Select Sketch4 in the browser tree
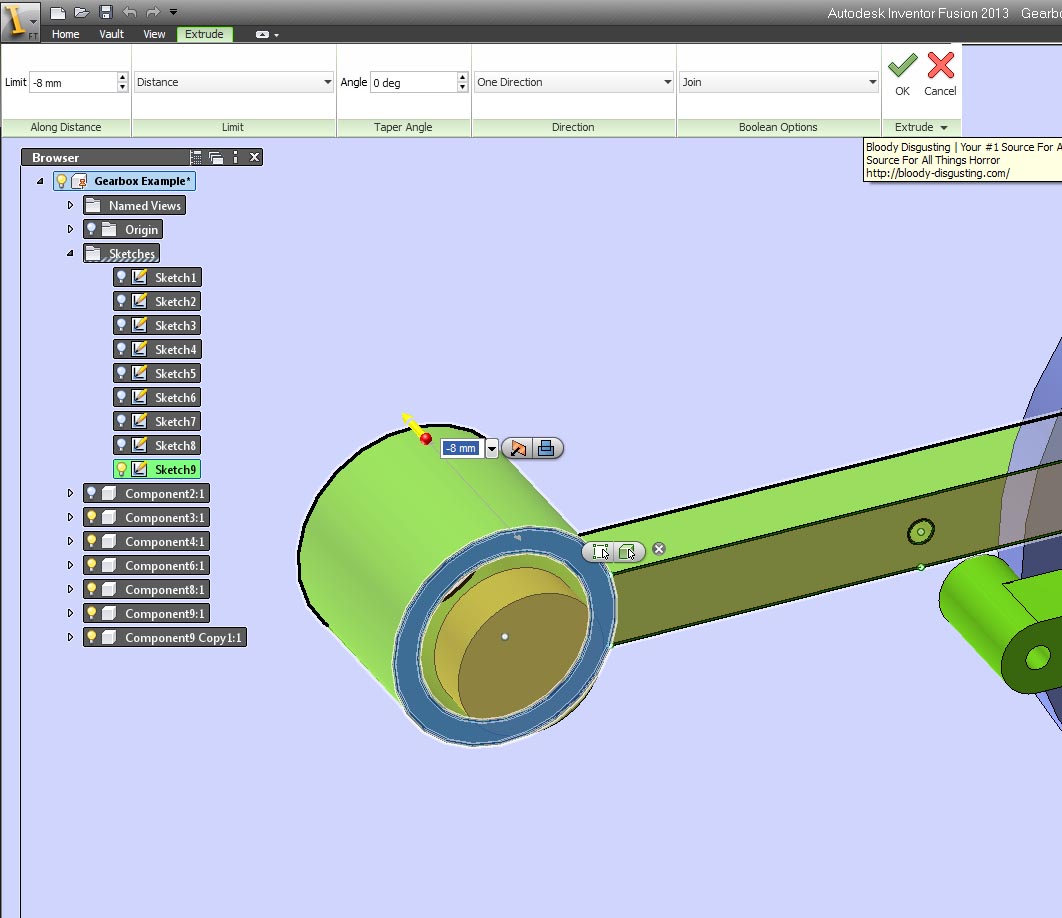The image size is (1062, 918). point(157,350)
